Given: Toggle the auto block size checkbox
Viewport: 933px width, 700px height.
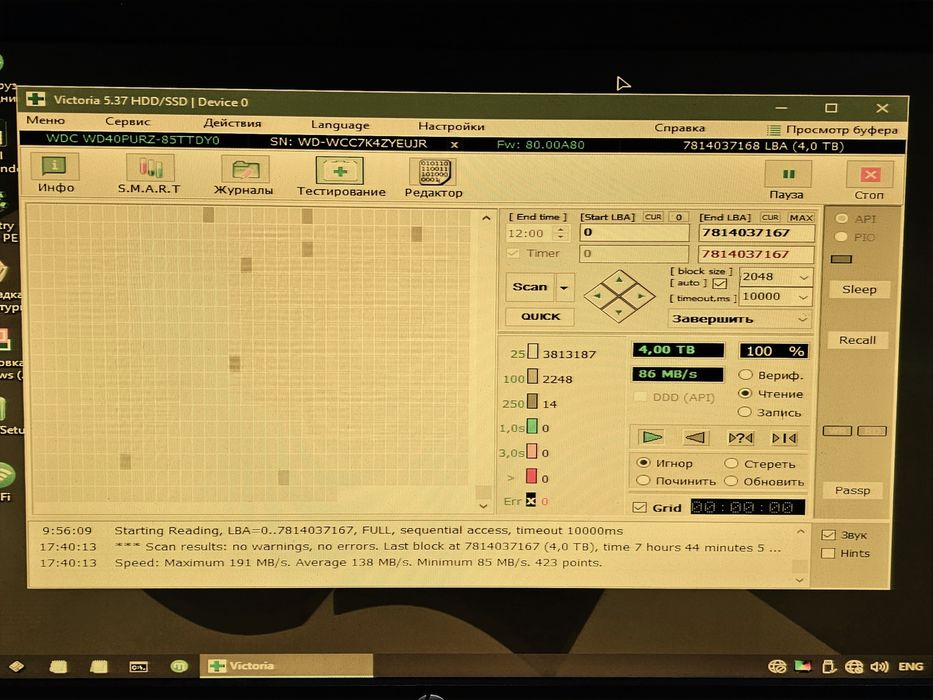Looking at the screenshot, I should [719, 283].
